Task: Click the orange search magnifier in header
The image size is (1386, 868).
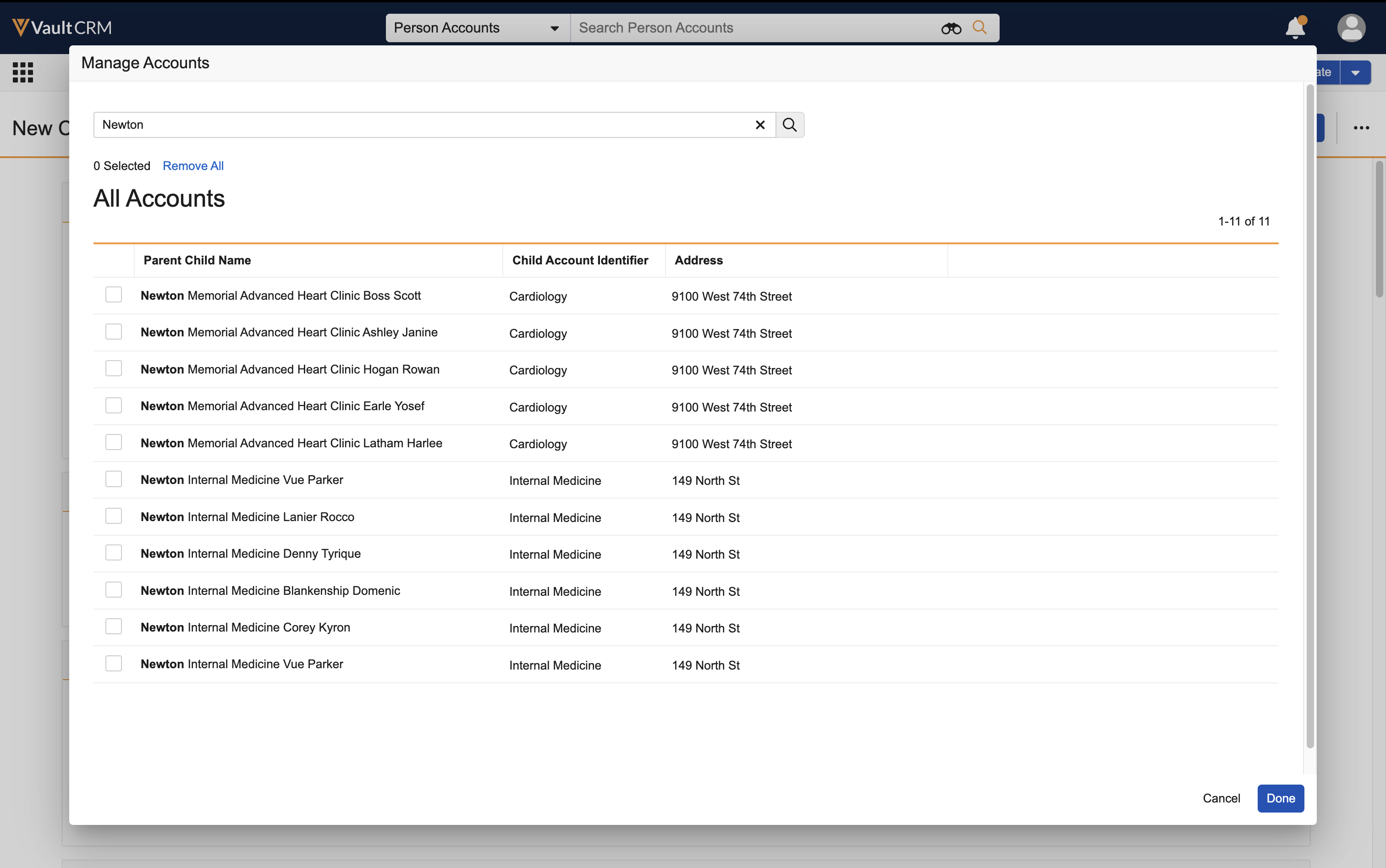Action: (x=979, y=27)
